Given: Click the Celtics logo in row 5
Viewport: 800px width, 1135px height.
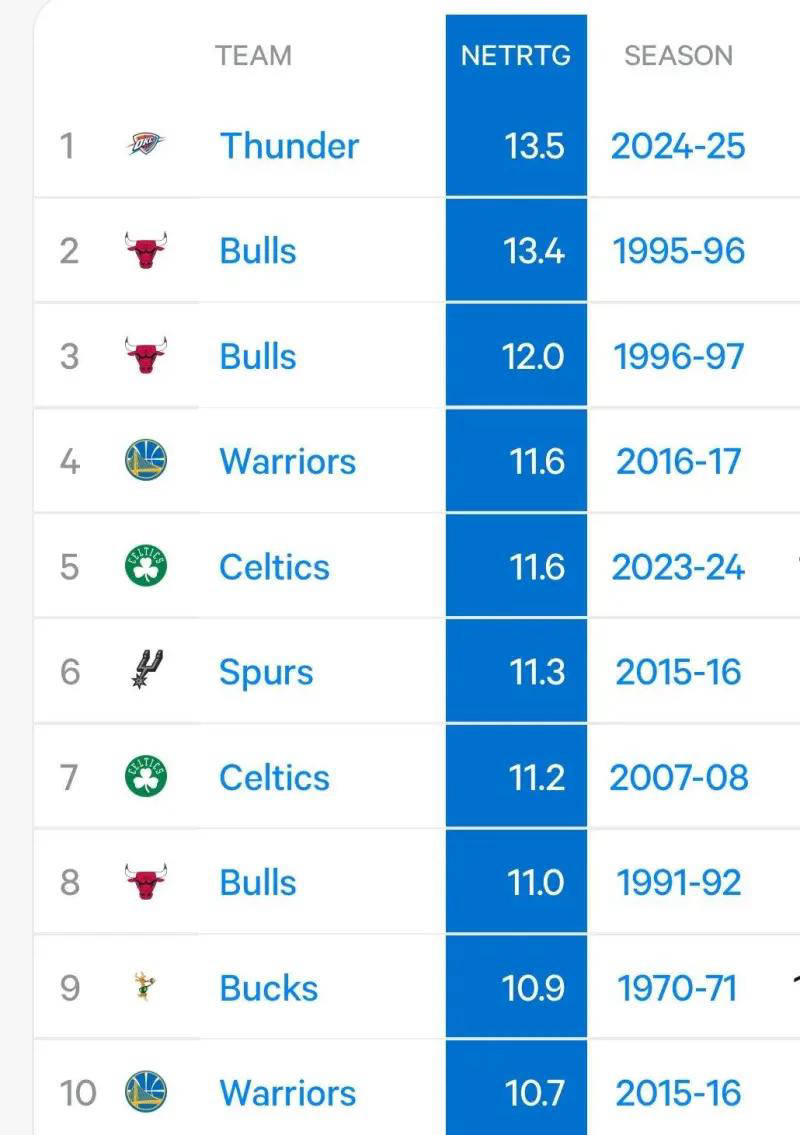Looking at the screenshot, I should click(x=146, y=566).
